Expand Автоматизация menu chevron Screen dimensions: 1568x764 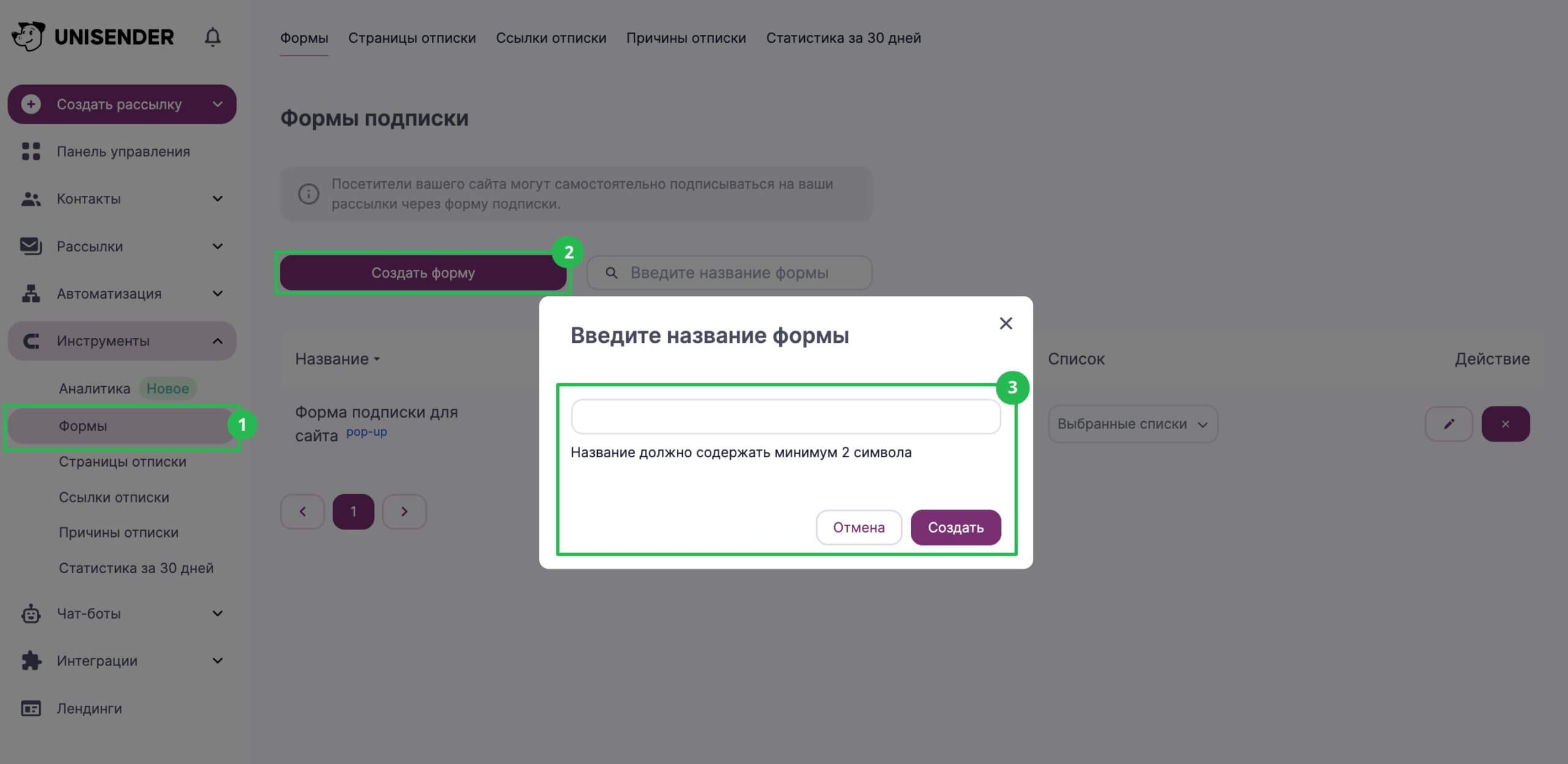[217, 294]
